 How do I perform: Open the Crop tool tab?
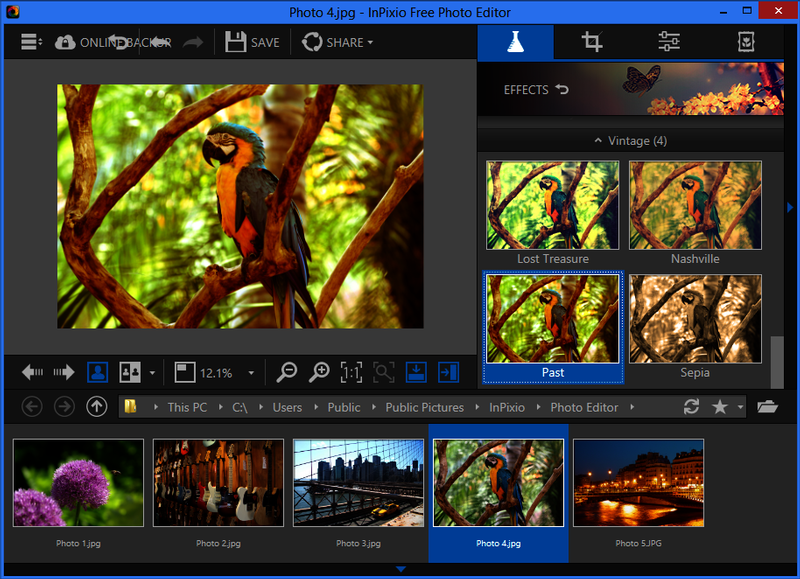pyautogui.click(x=592, y=42)
